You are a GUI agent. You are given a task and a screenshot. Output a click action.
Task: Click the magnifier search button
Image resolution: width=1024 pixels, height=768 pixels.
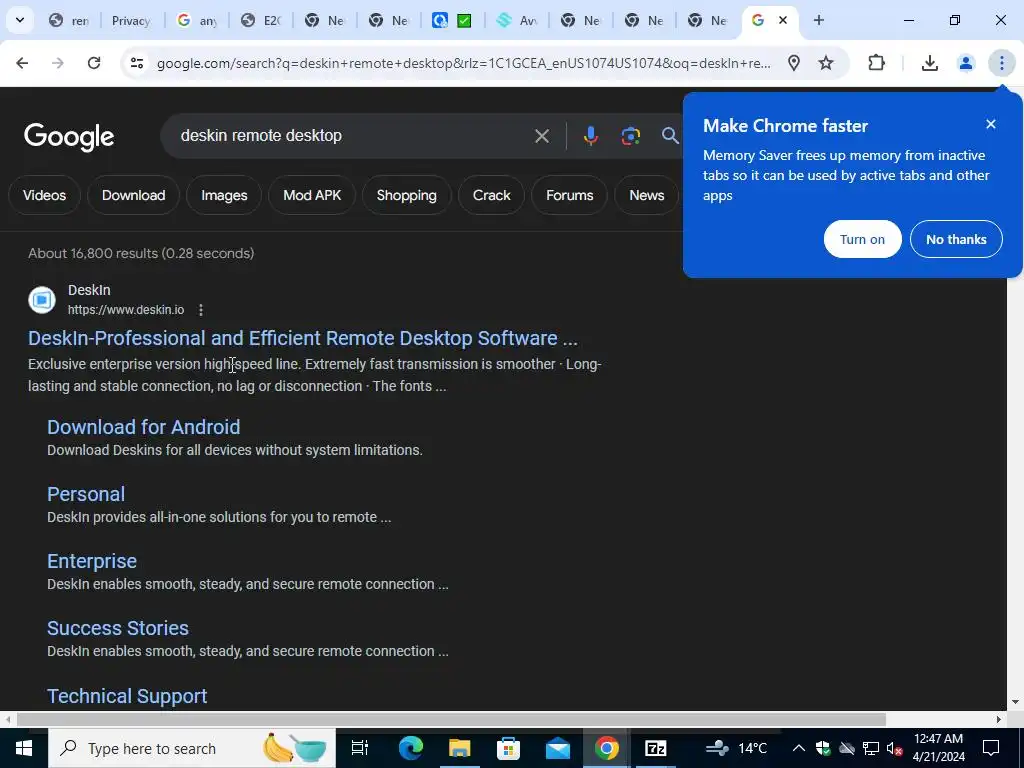click(x=670, y=136)
